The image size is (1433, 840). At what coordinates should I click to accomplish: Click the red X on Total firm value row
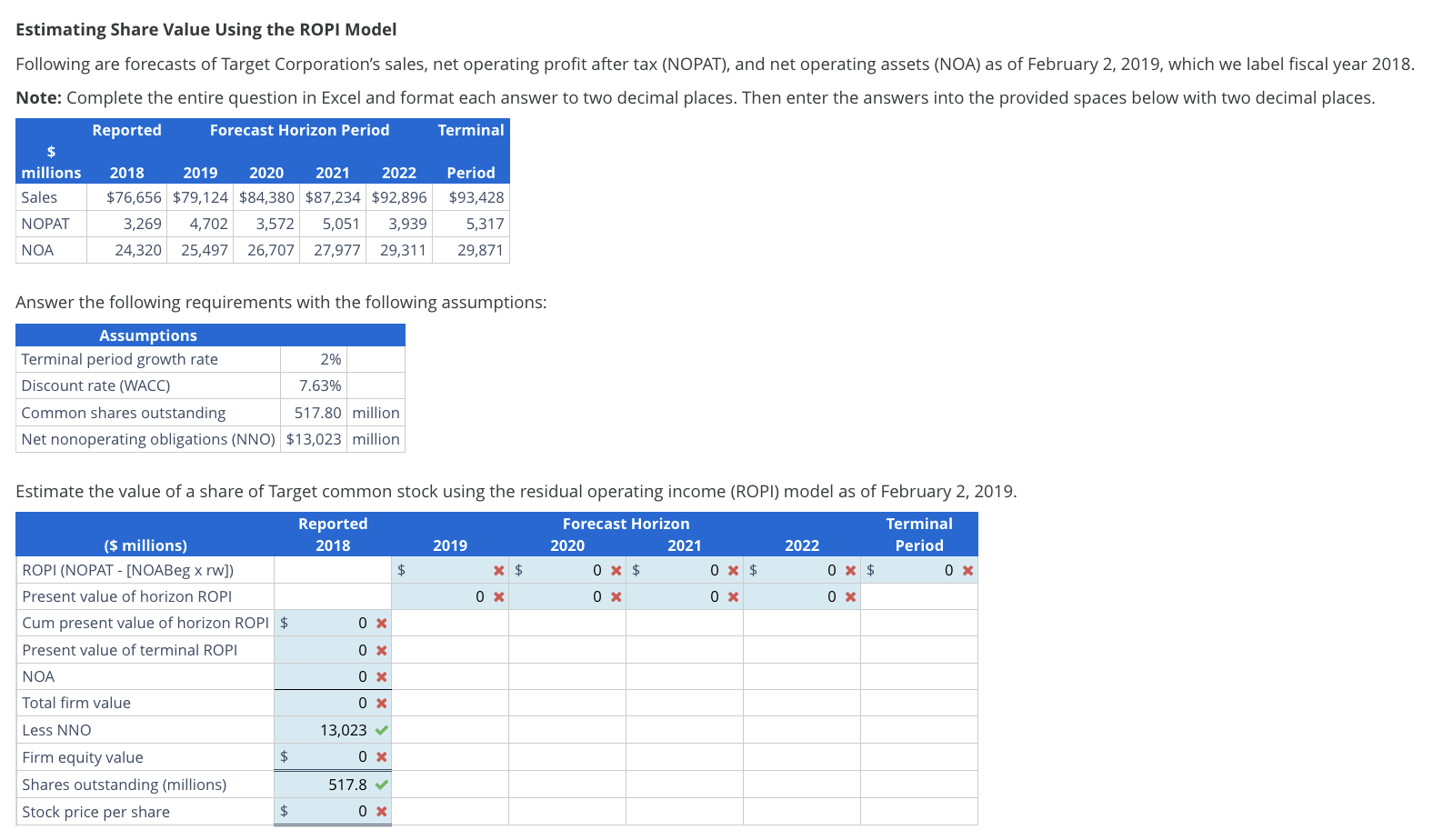click(382, 704)
